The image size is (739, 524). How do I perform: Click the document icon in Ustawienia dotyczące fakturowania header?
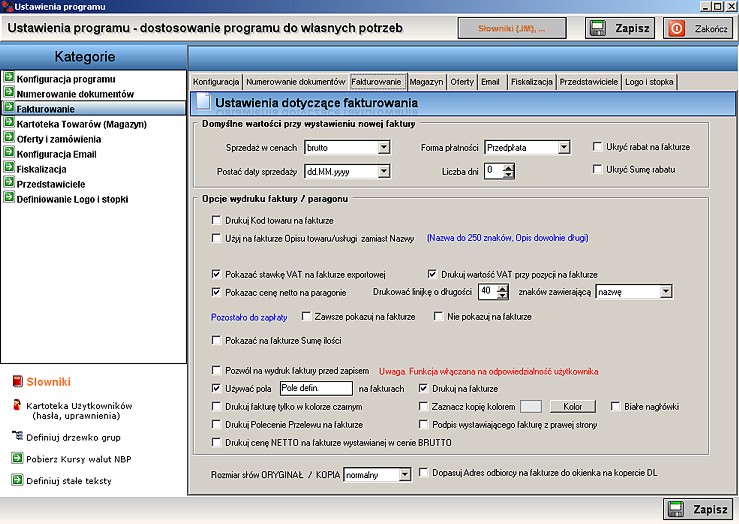point(203,102)
